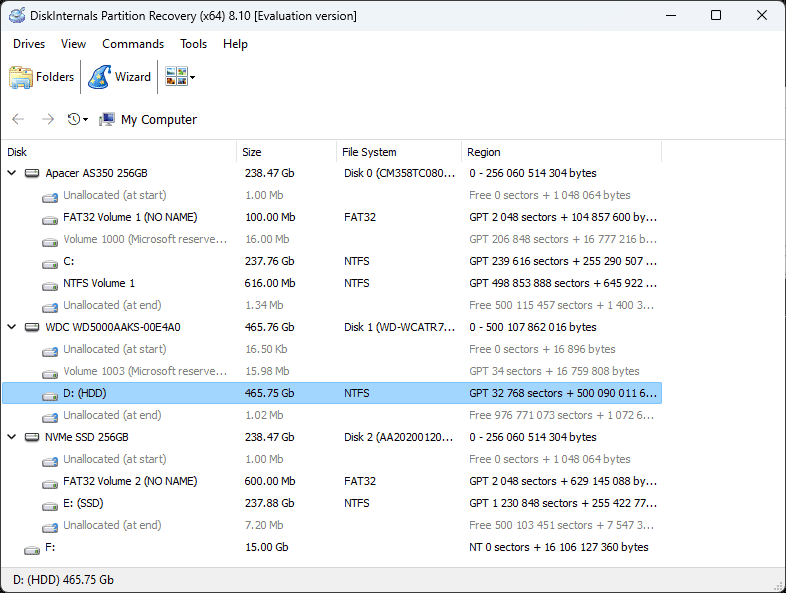The image size is (786, 593).
Task: Click the 237.88 Gb size value
Action: (269, 503)
